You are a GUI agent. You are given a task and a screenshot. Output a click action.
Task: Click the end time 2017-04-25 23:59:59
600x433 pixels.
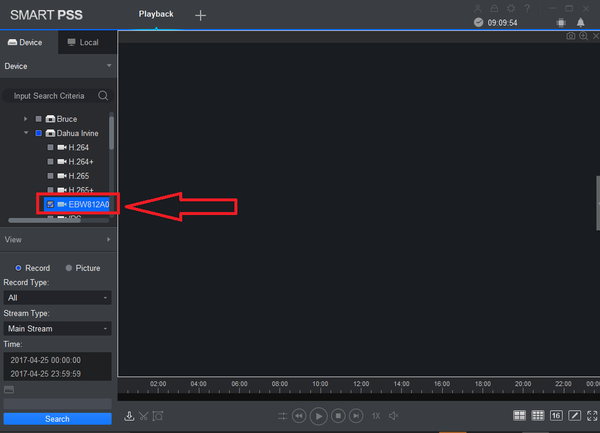[x=46, y=374]
